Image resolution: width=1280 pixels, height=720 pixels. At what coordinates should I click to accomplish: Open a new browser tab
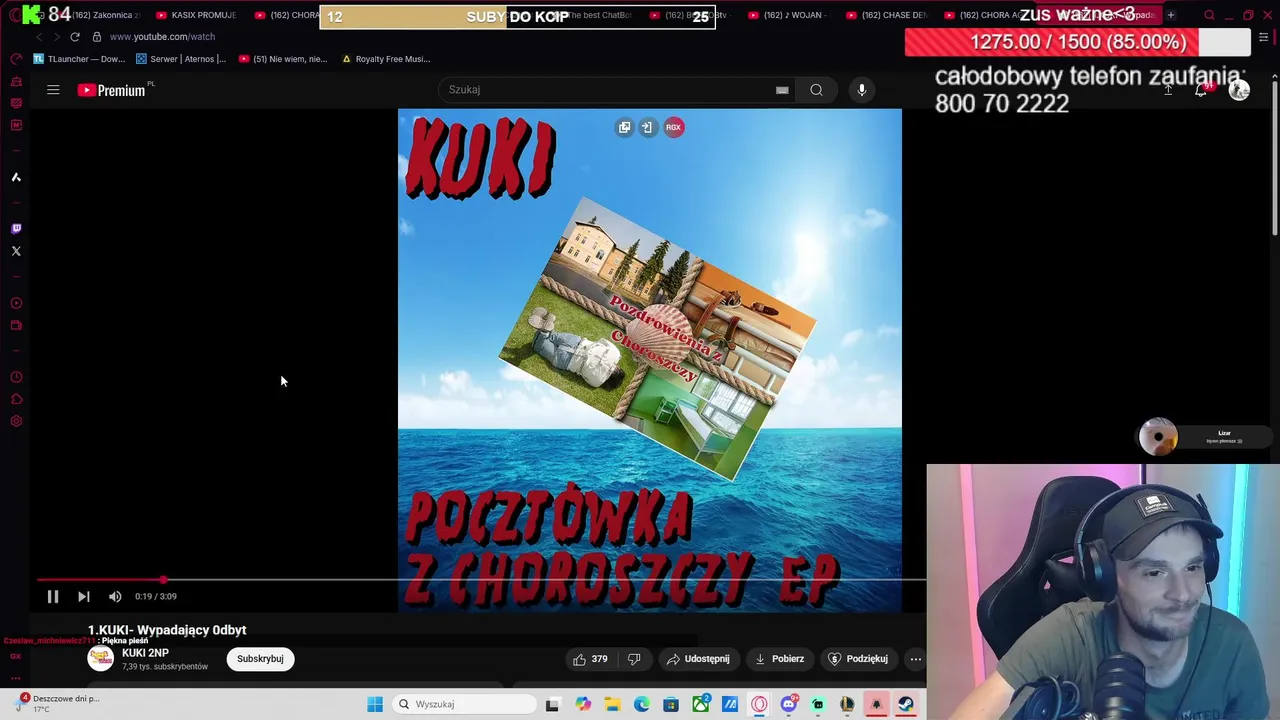click(x=1170, y=15)
